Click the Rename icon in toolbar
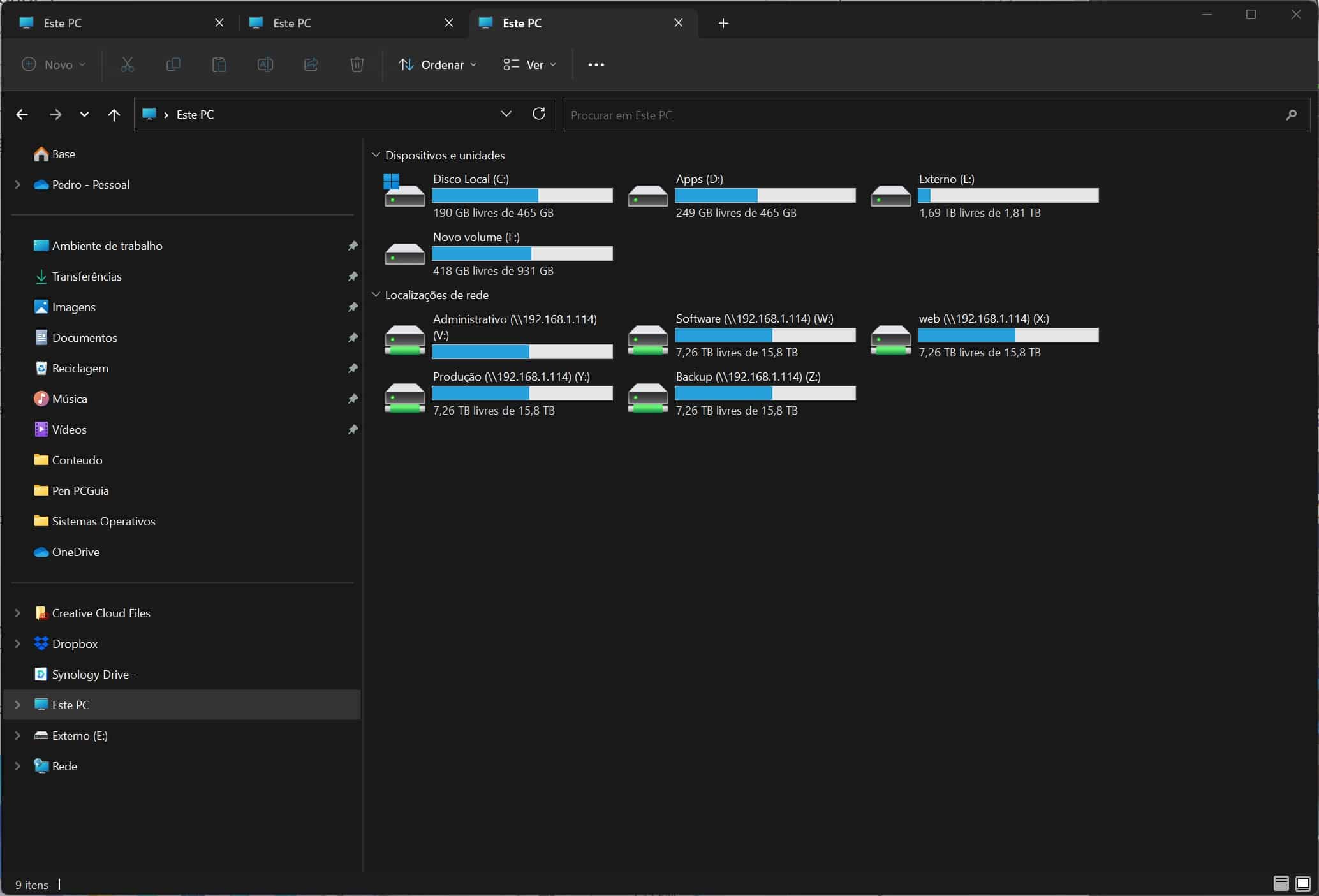 click(265, 64)
